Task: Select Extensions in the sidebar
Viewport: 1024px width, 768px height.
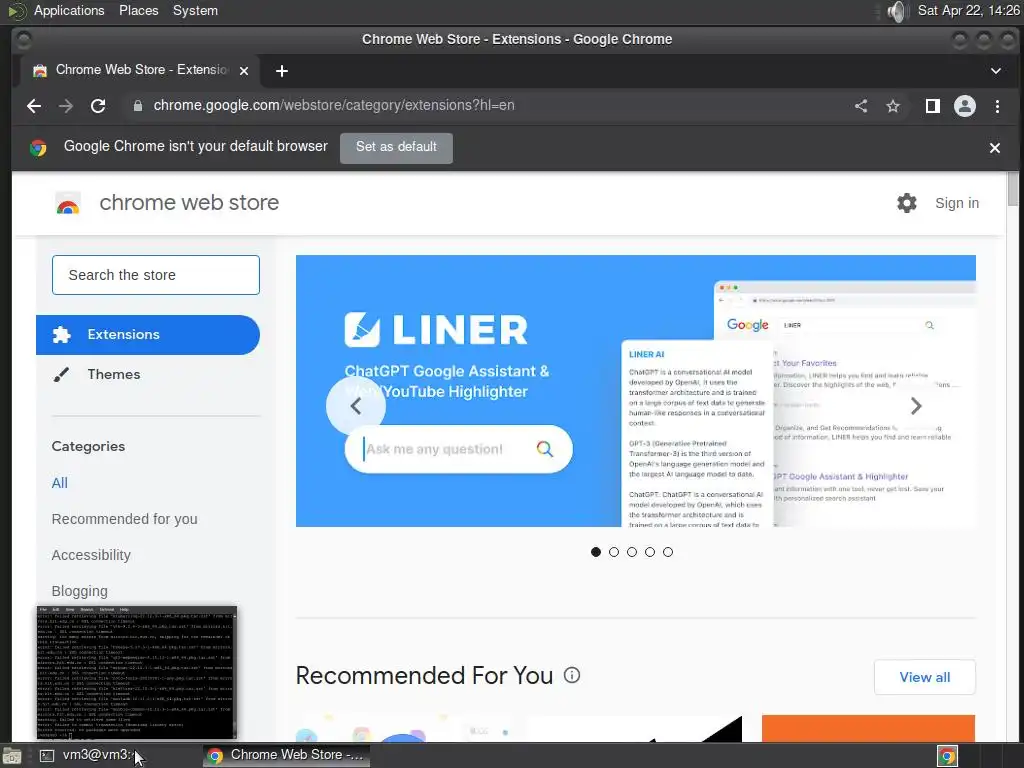Action: 148,334
